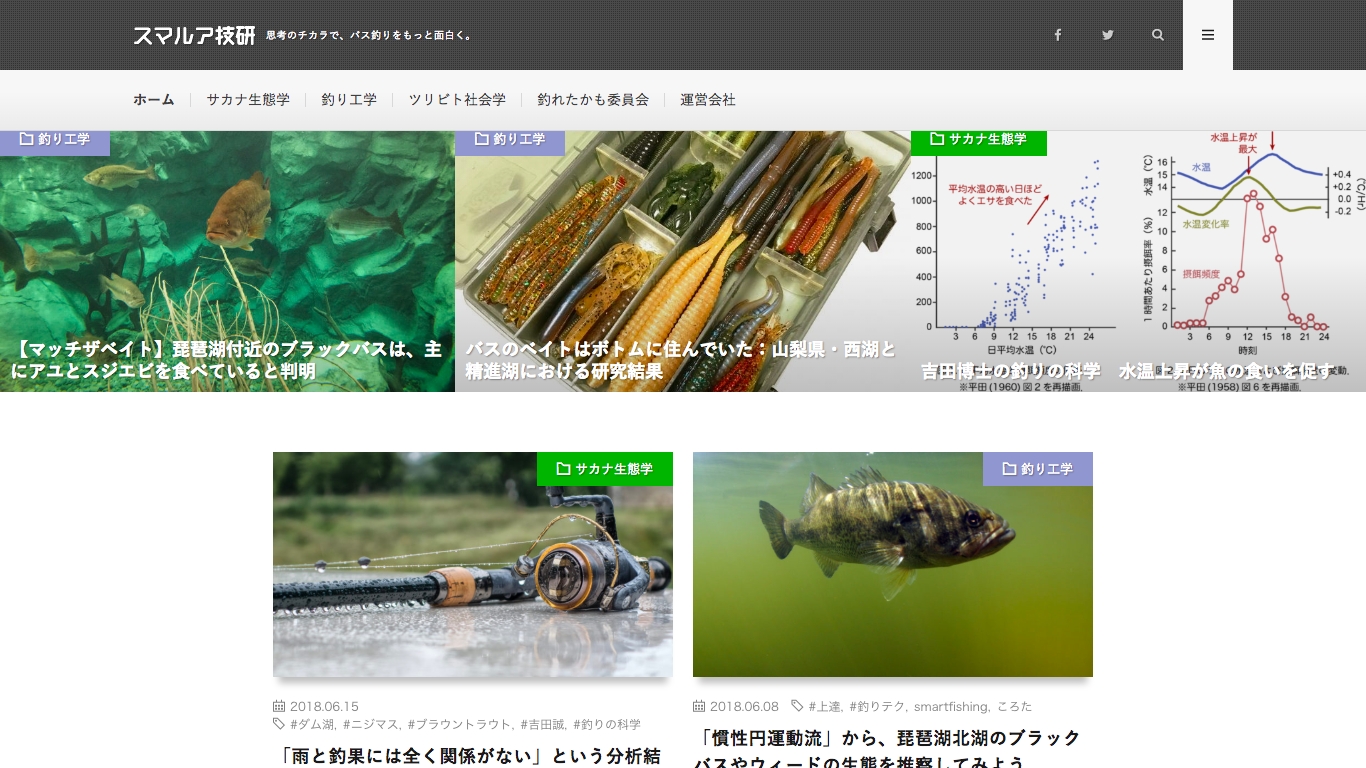Click the calendar icon beside 2018.06.08
The height and width of the screenshot is (768, 1366).
coord(699,706)
